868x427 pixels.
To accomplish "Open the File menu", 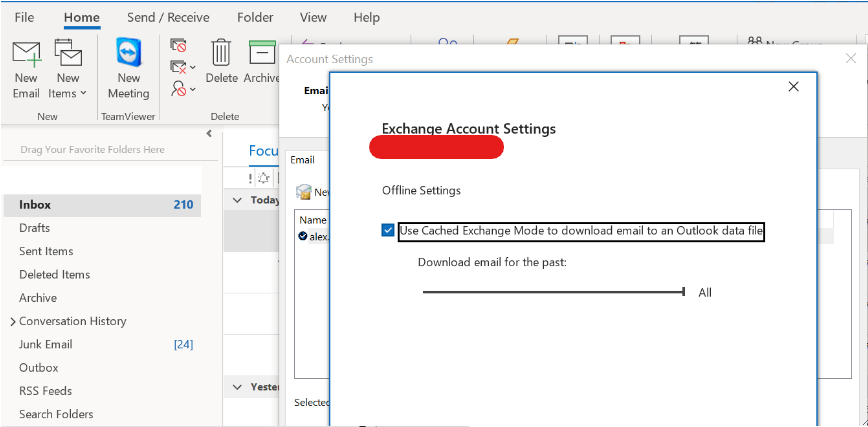I will pos(24,18).
